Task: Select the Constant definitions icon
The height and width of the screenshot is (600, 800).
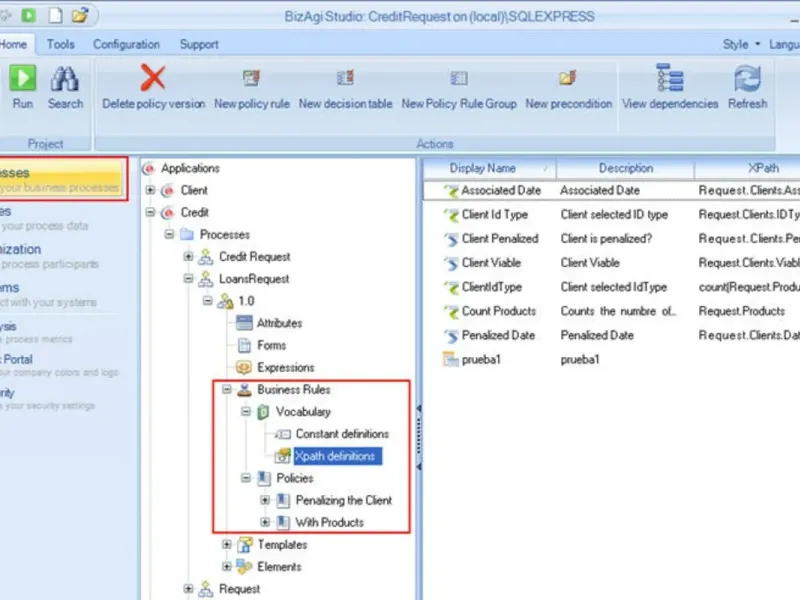Action: click(x=283, y=434)
